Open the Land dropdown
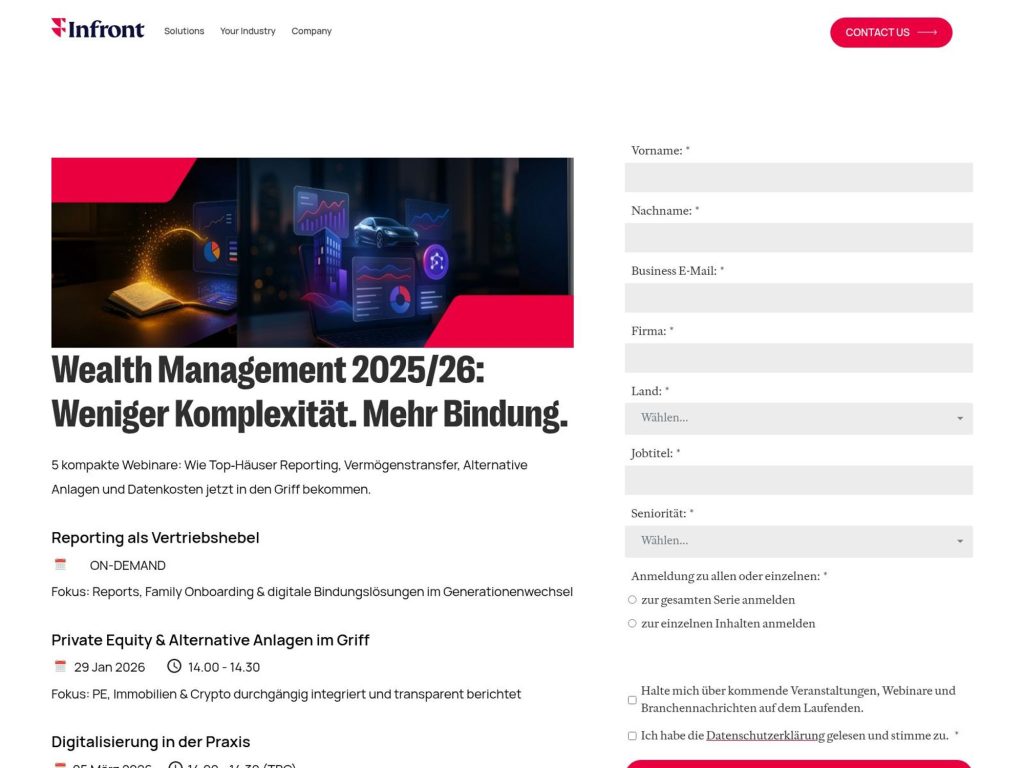The image size is (1024, 768). 798,418
